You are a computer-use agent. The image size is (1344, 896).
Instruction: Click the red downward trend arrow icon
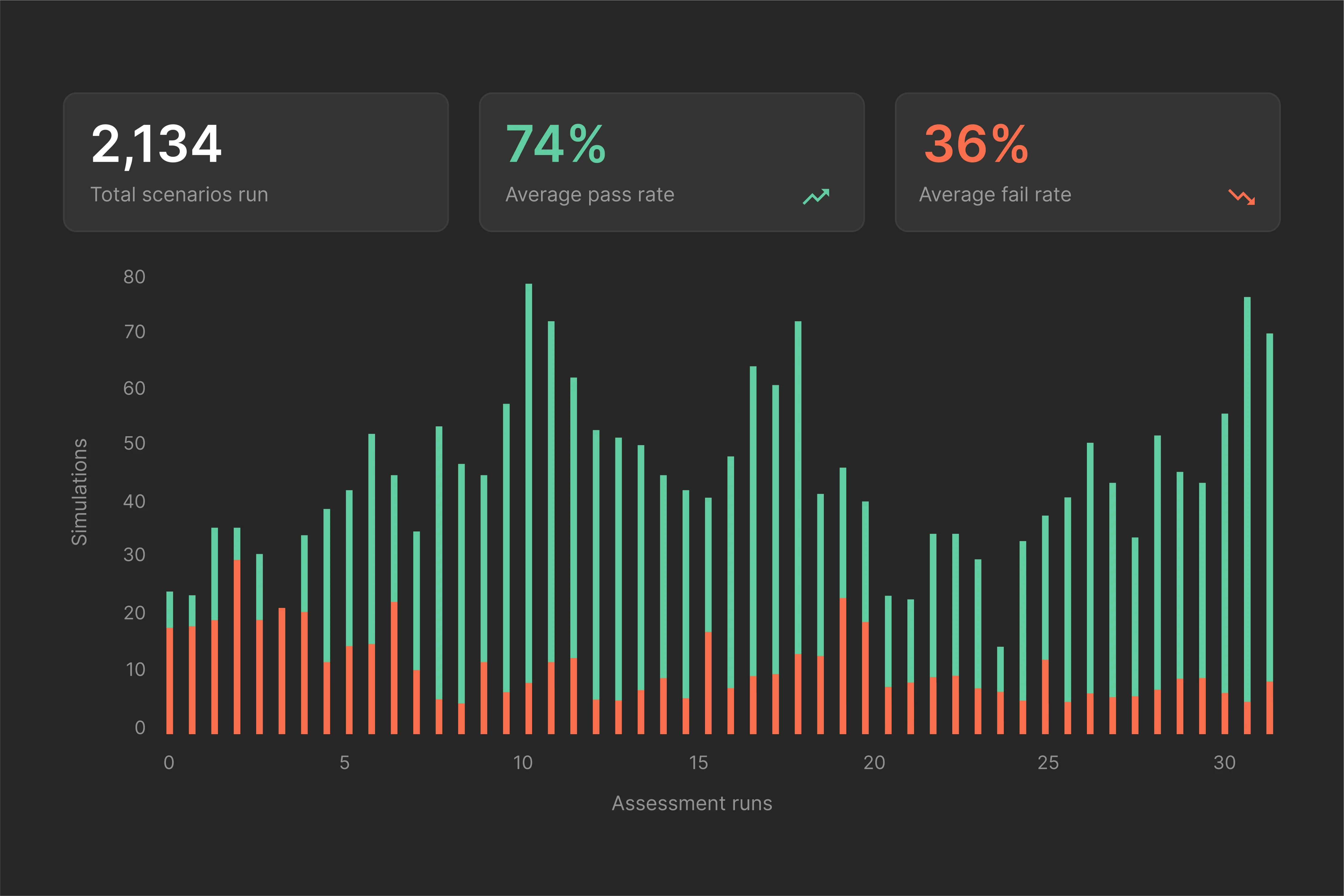click(x=1241, y=196)
